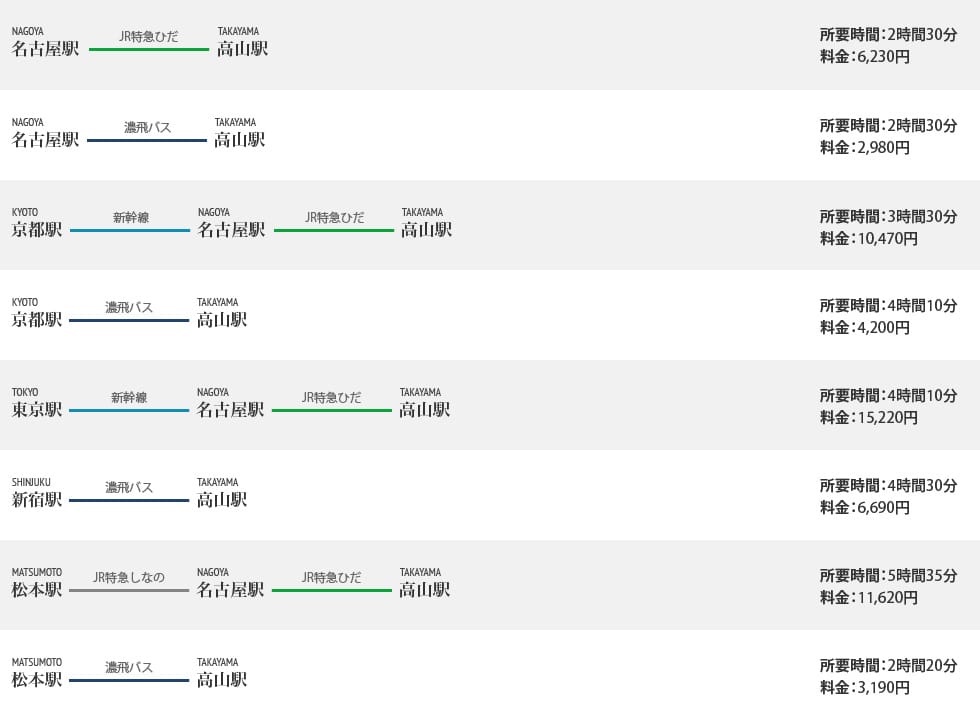Screen dimensions: 980x720
Task: Click 名古屋駅 in the 11,620円 route
Action: 231,590
